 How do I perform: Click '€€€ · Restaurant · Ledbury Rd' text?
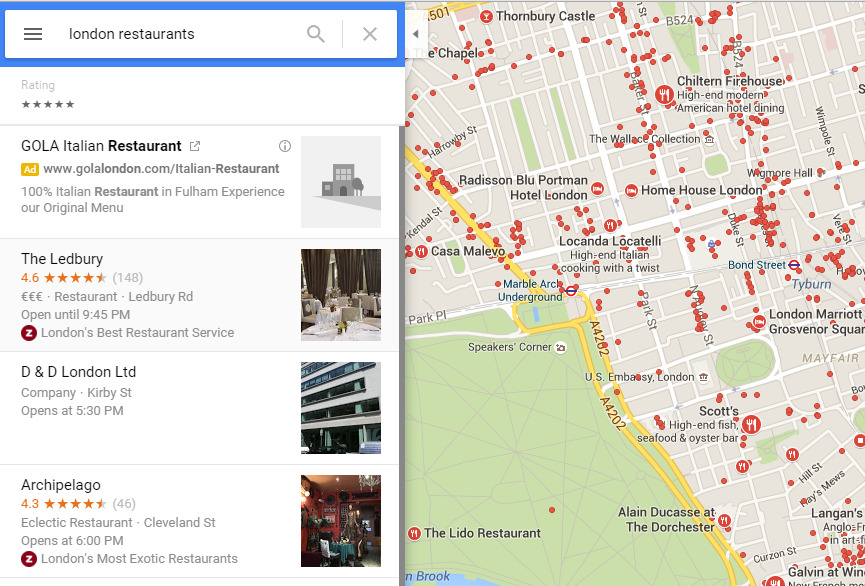click(x=107, y=296)
